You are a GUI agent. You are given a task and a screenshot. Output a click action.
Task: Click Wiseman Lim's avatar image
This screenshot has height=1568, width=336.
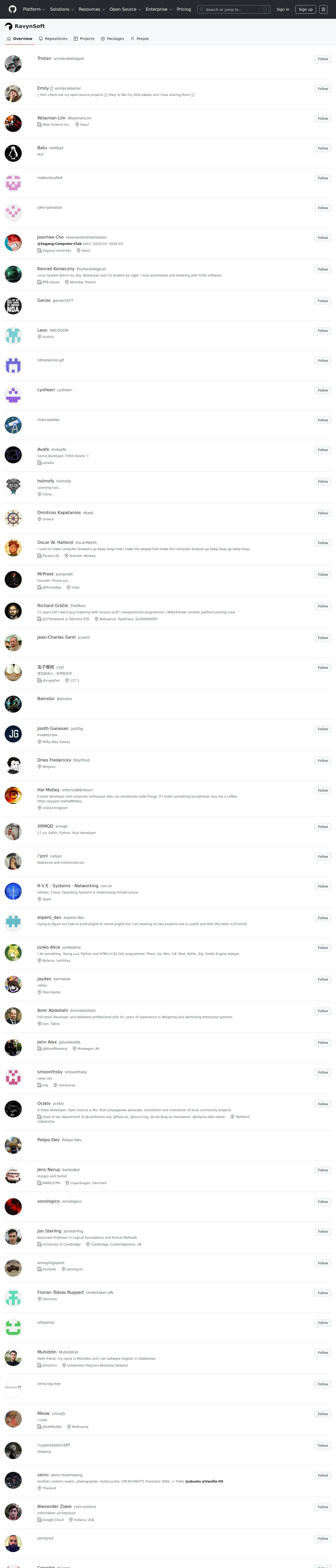[x=13, y=123]
